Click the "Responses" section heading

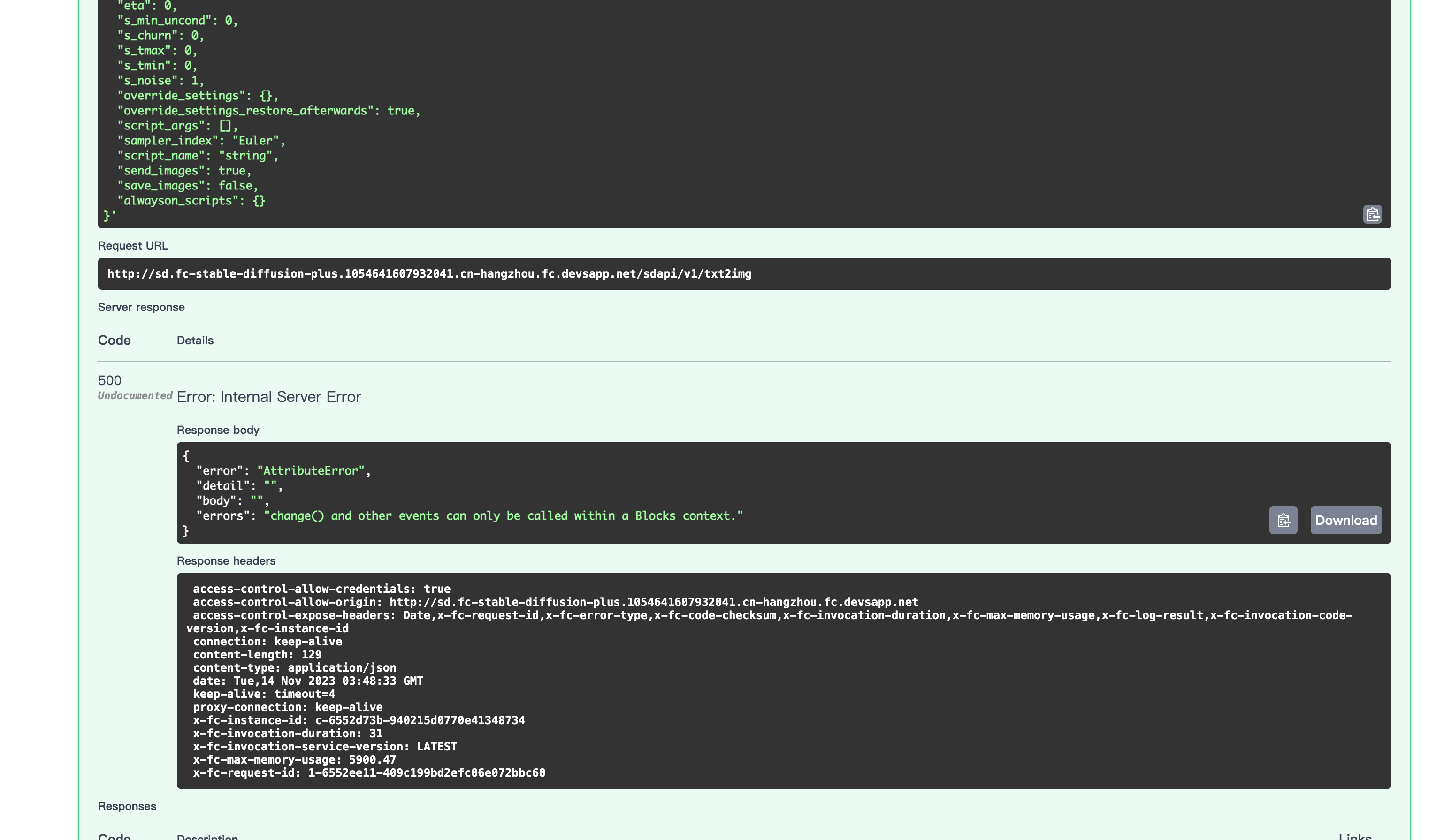point(127,806)
